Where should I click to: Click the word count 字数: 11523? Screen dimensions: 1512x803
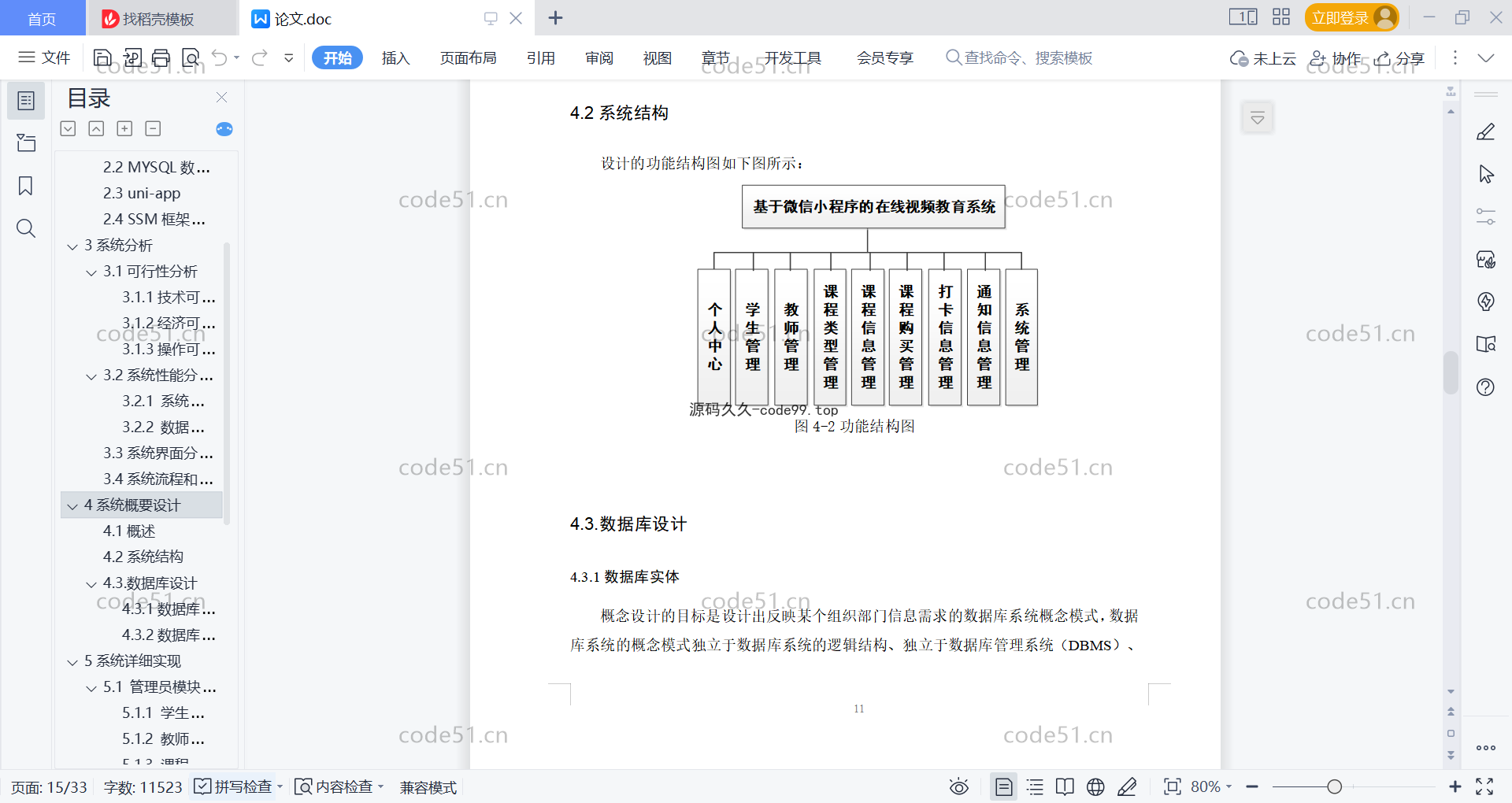pyautogui.click(x=143, y=787)
